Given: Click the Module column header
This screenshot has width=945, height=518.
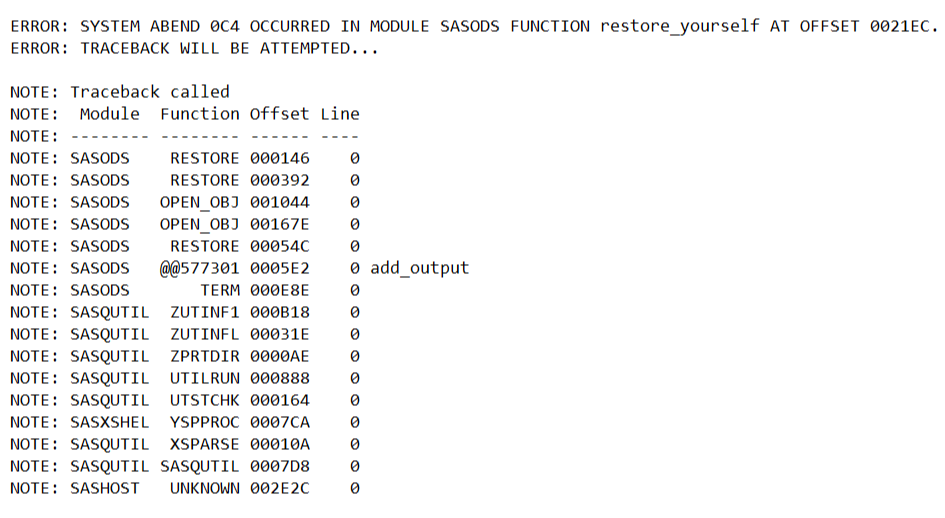Looking at the screenshot, I should [110, 114].
